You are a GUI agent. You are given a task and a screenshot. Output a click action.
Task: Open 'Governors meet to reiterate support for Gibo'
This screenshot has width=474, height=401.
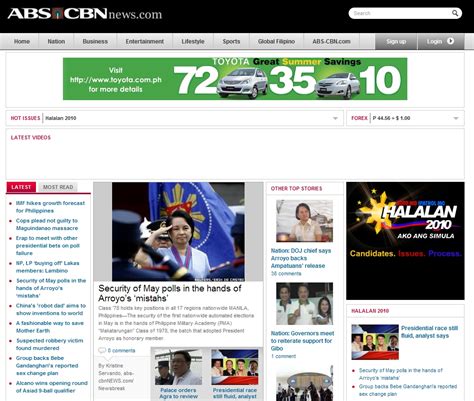(x=302, y=341)
